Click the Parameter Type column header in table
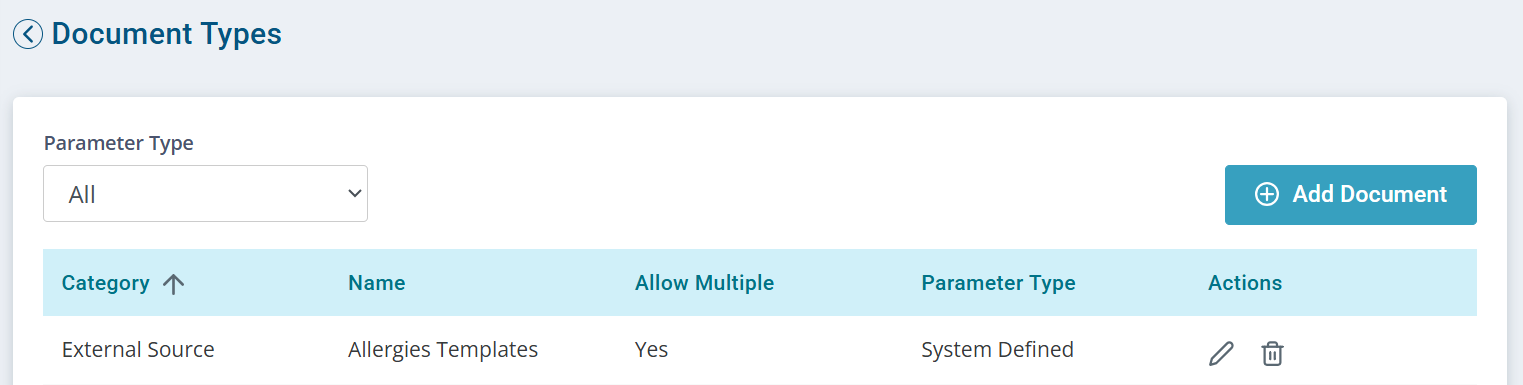This screenshot has width=1523, height=385. pyautogui.click(x=998, y=283)
